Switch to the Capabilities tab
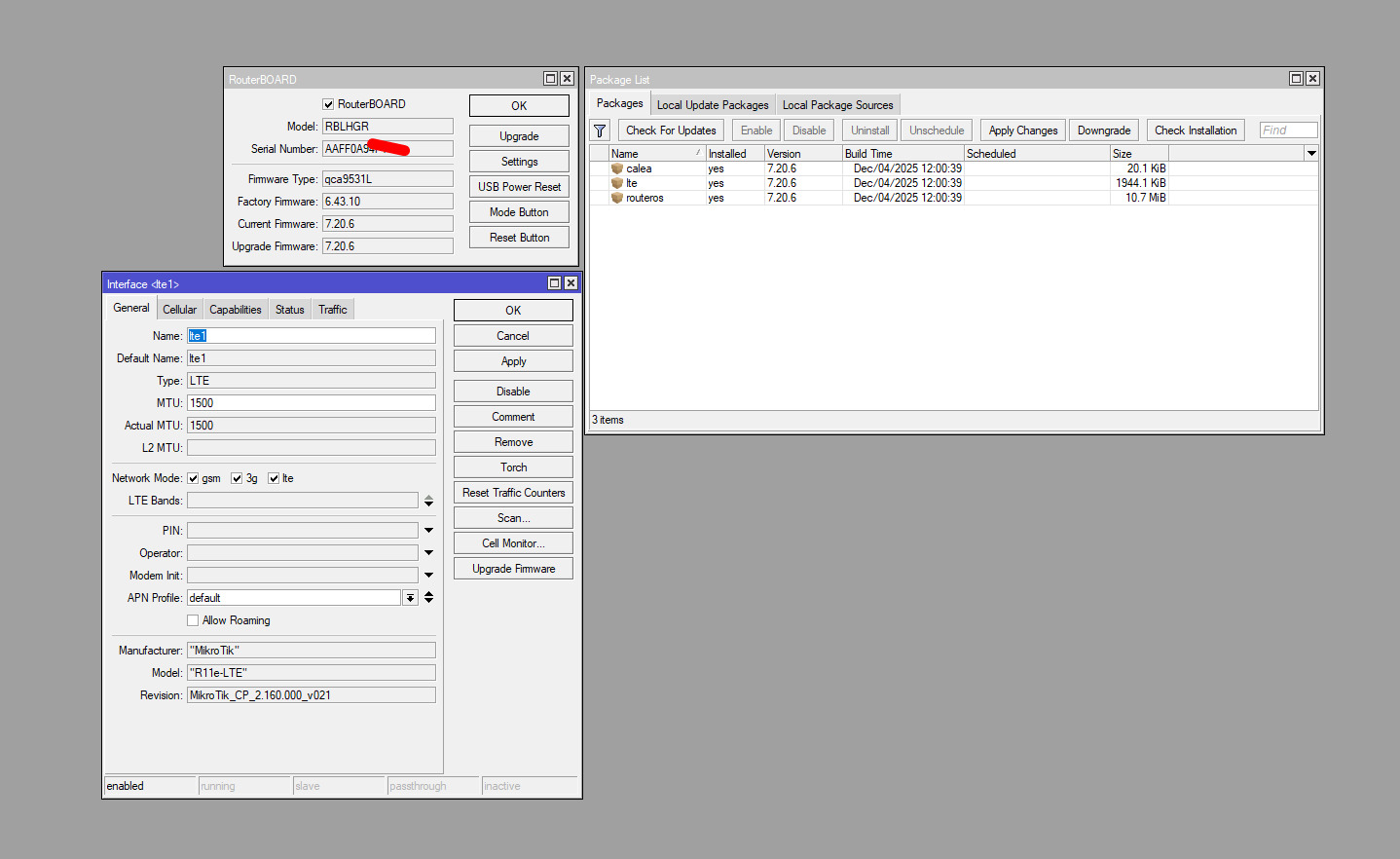 [236, 310]
